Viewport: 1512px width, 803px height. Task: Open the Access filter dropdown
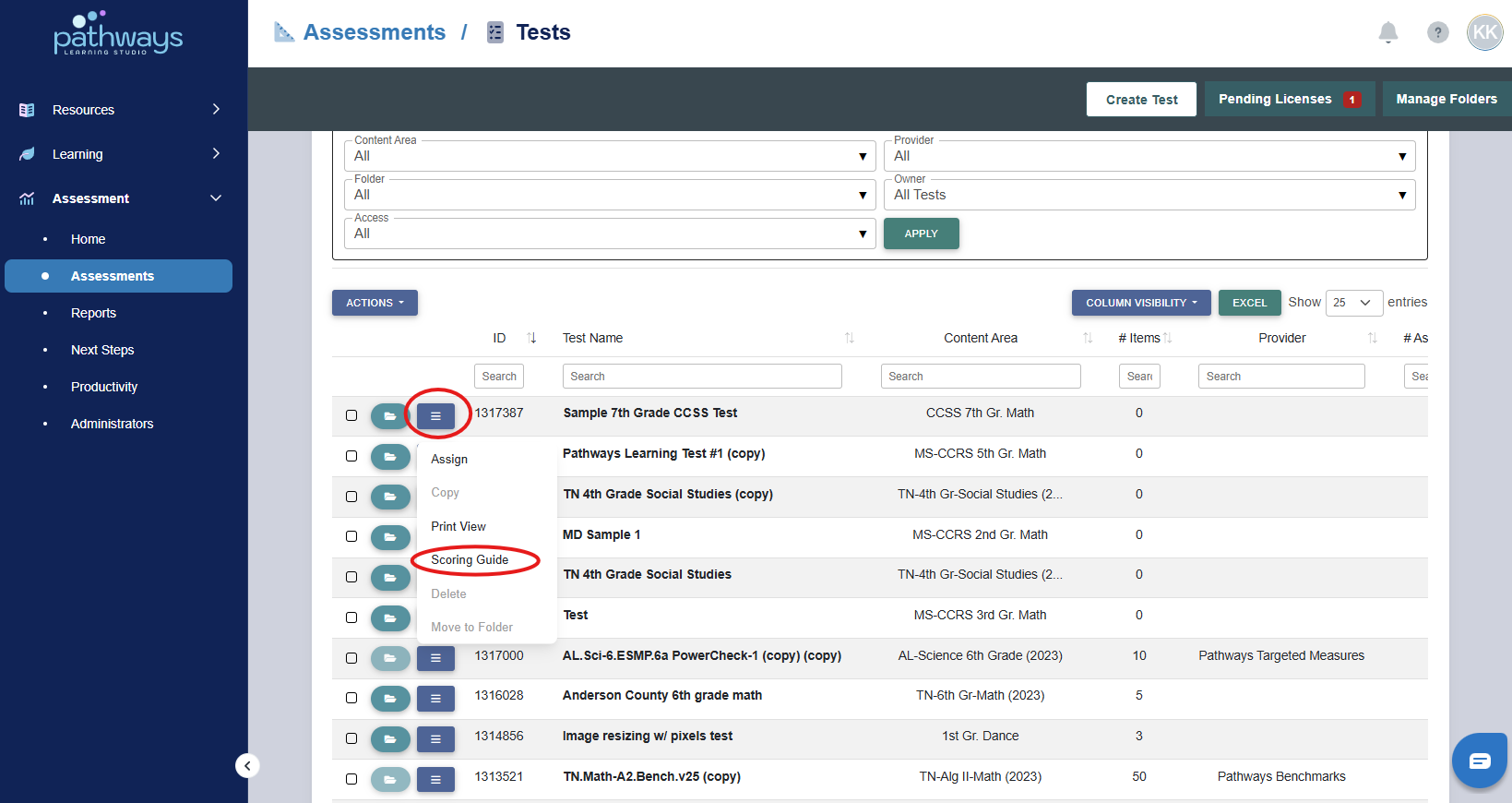tap(610, 234)
